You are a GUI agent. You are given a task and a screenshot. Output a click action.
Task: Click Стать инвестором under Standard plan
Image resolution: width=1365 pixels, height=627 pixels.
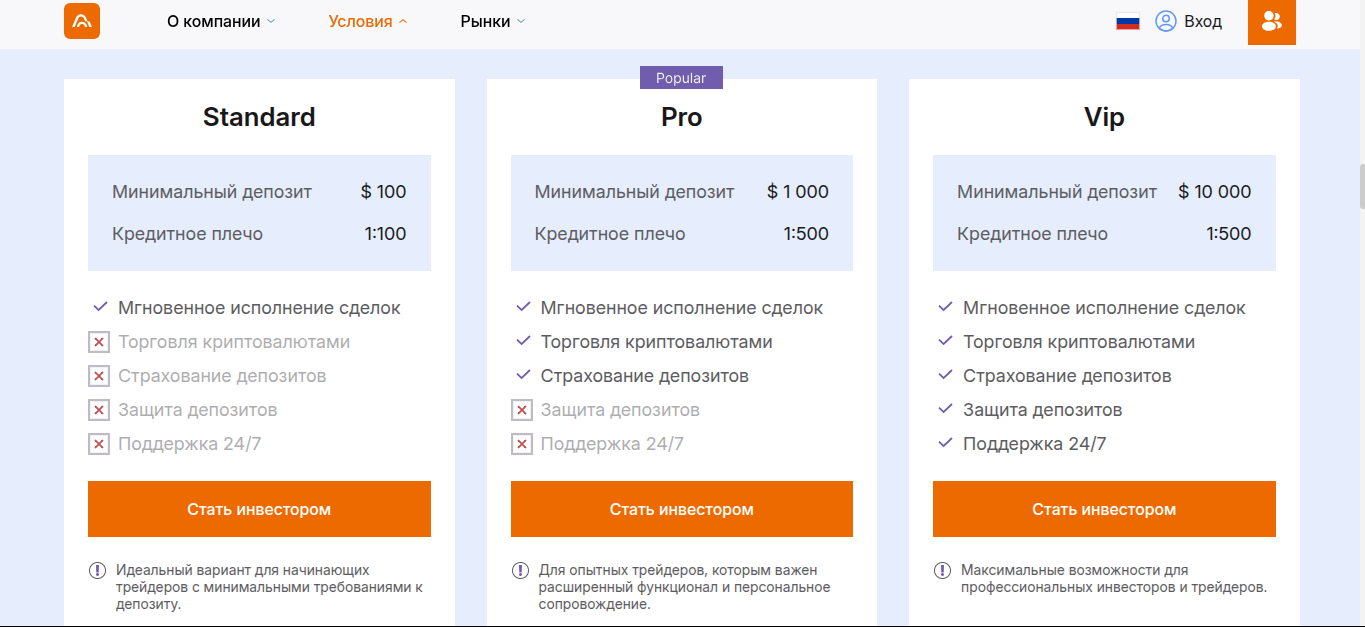259,509
